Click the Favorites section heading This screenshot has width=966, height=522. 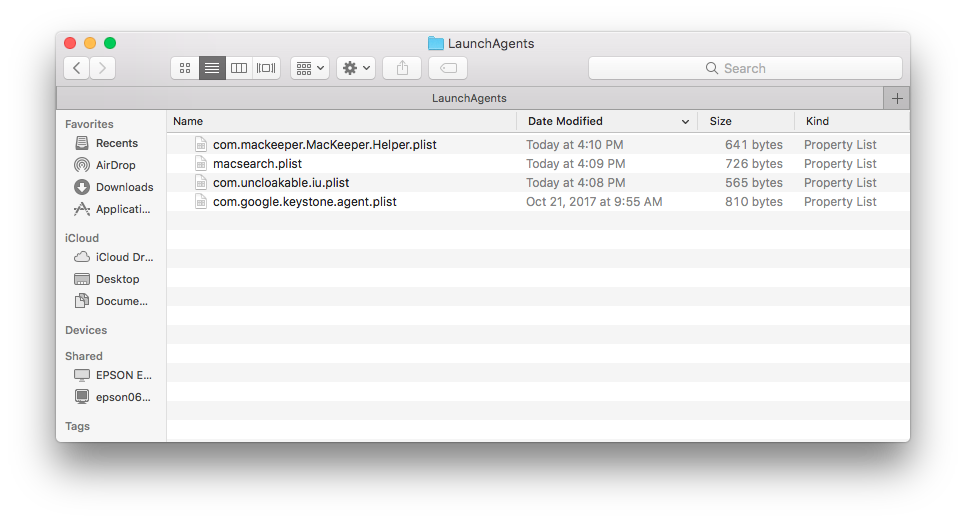(89, 124)
